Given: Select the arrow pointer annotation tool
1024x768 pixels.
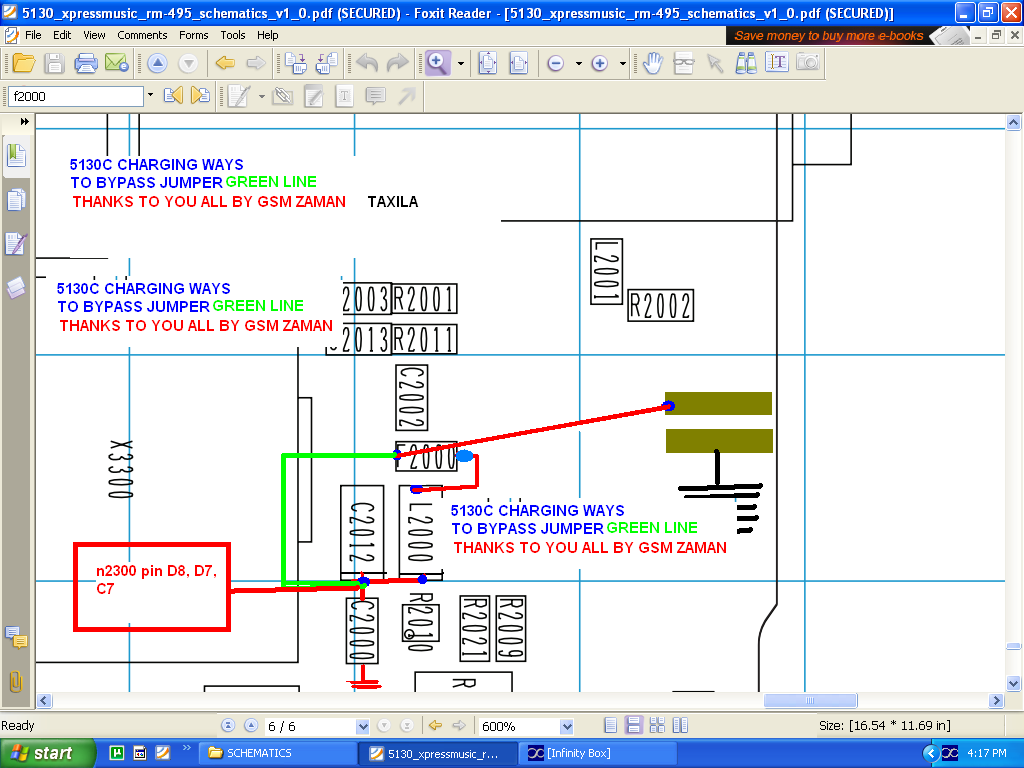Looking at the screenshot, I should coord(715,63).
